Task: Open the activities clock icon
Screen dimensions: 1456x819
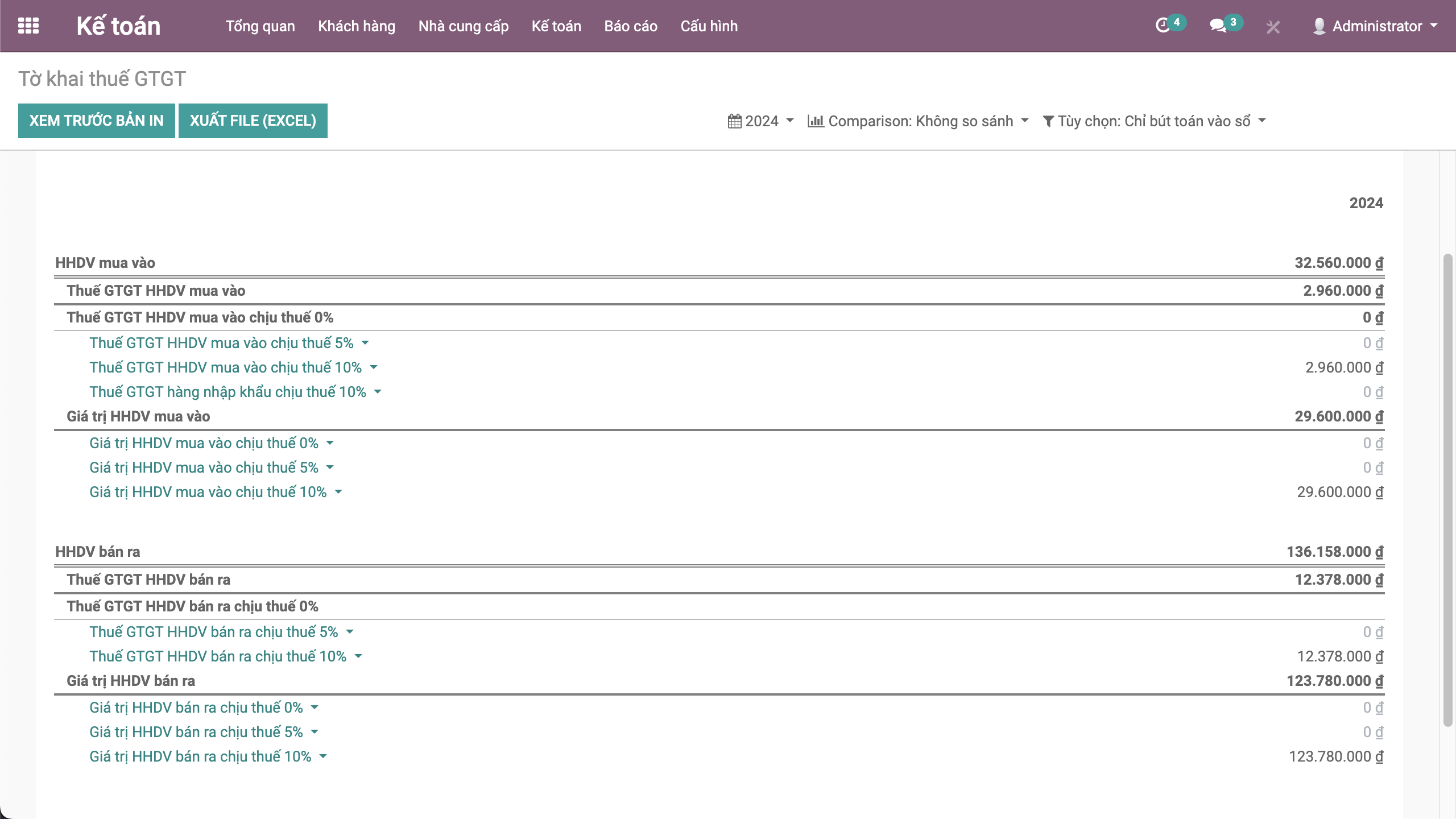Action: click(x=1163, y=26)
